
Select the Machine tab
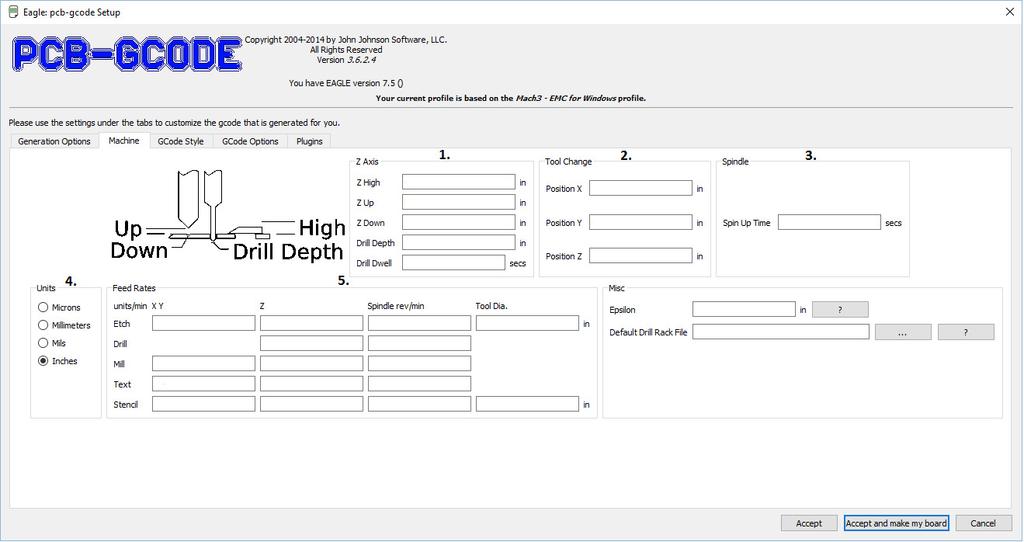[x=124, y=140]
